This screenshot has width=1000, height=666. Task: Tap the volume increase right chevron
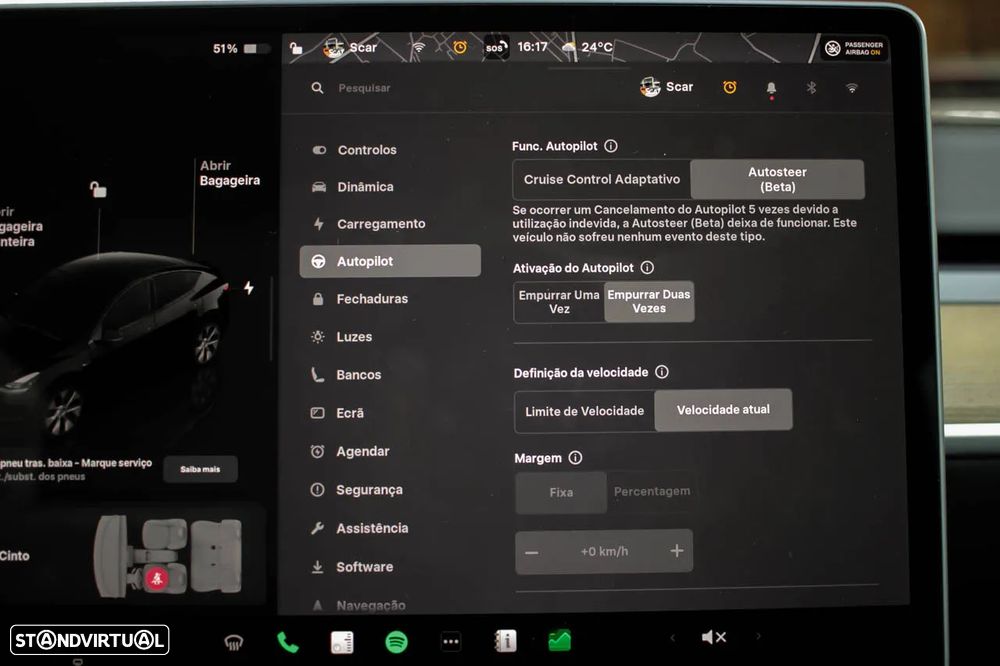(758, 636)
